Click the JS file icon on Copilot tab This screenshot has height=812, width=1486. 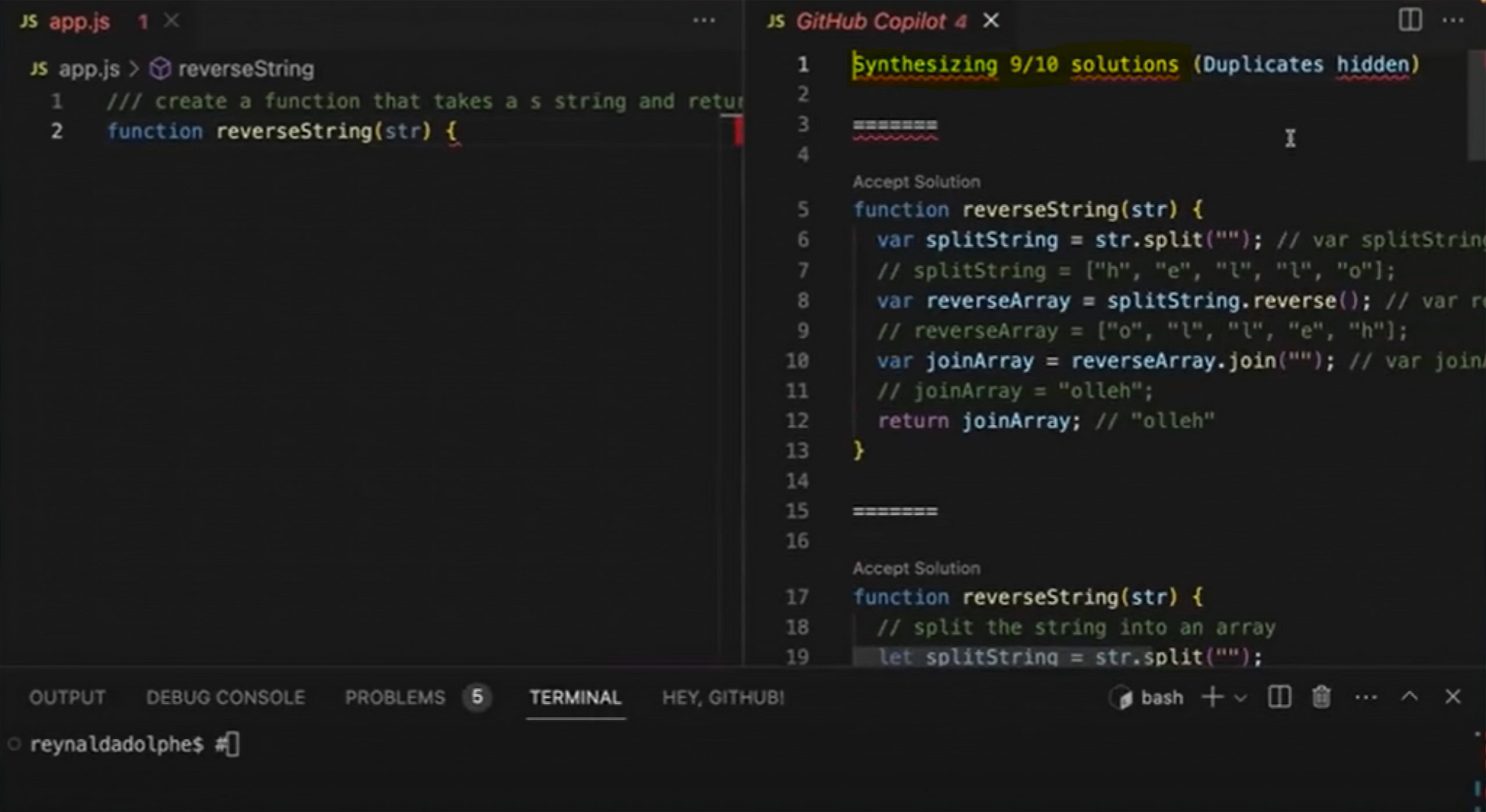(x=776, y=21)
